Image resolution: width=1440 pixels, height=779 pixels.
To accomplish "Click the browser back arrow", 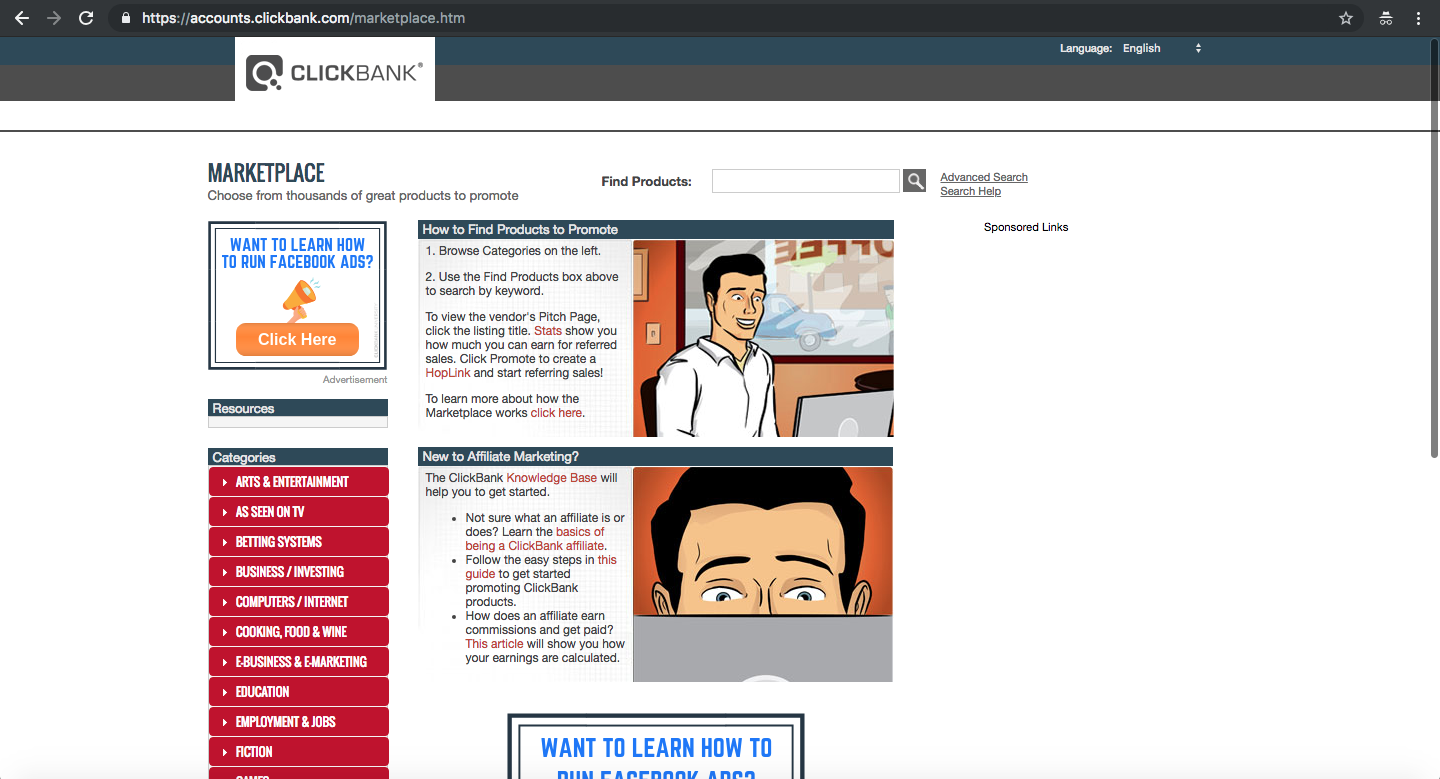I will tap(22, 18).
